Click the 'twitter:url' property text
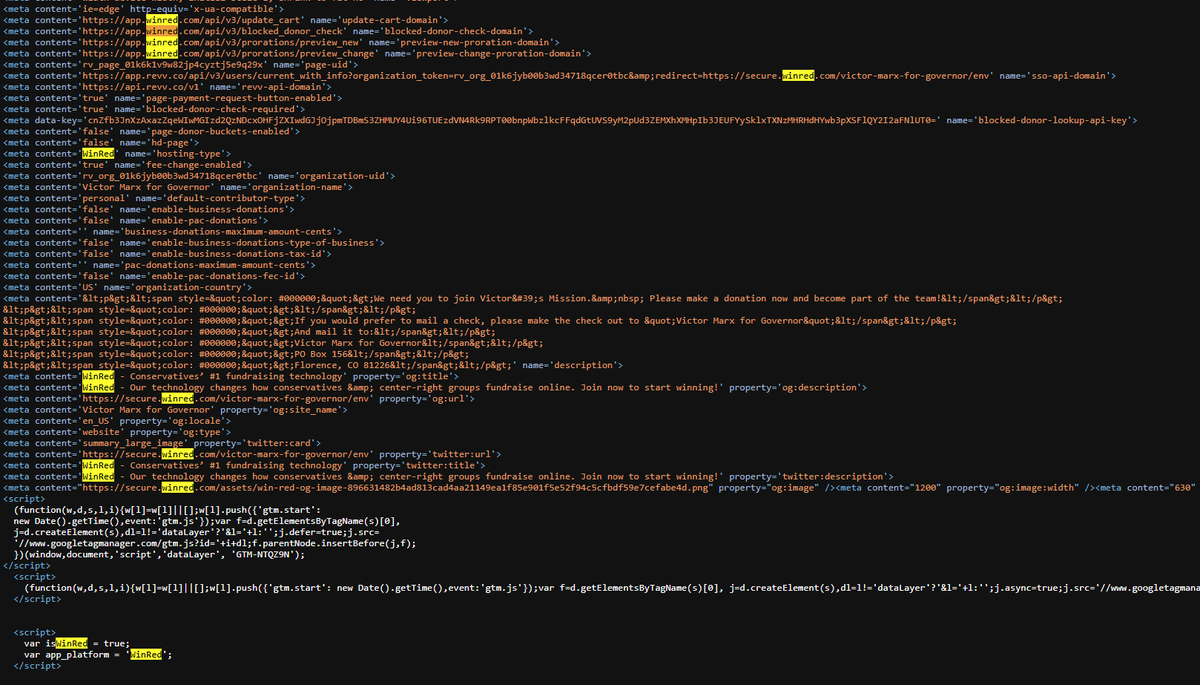1200x685 pixels. pos(460,453)
